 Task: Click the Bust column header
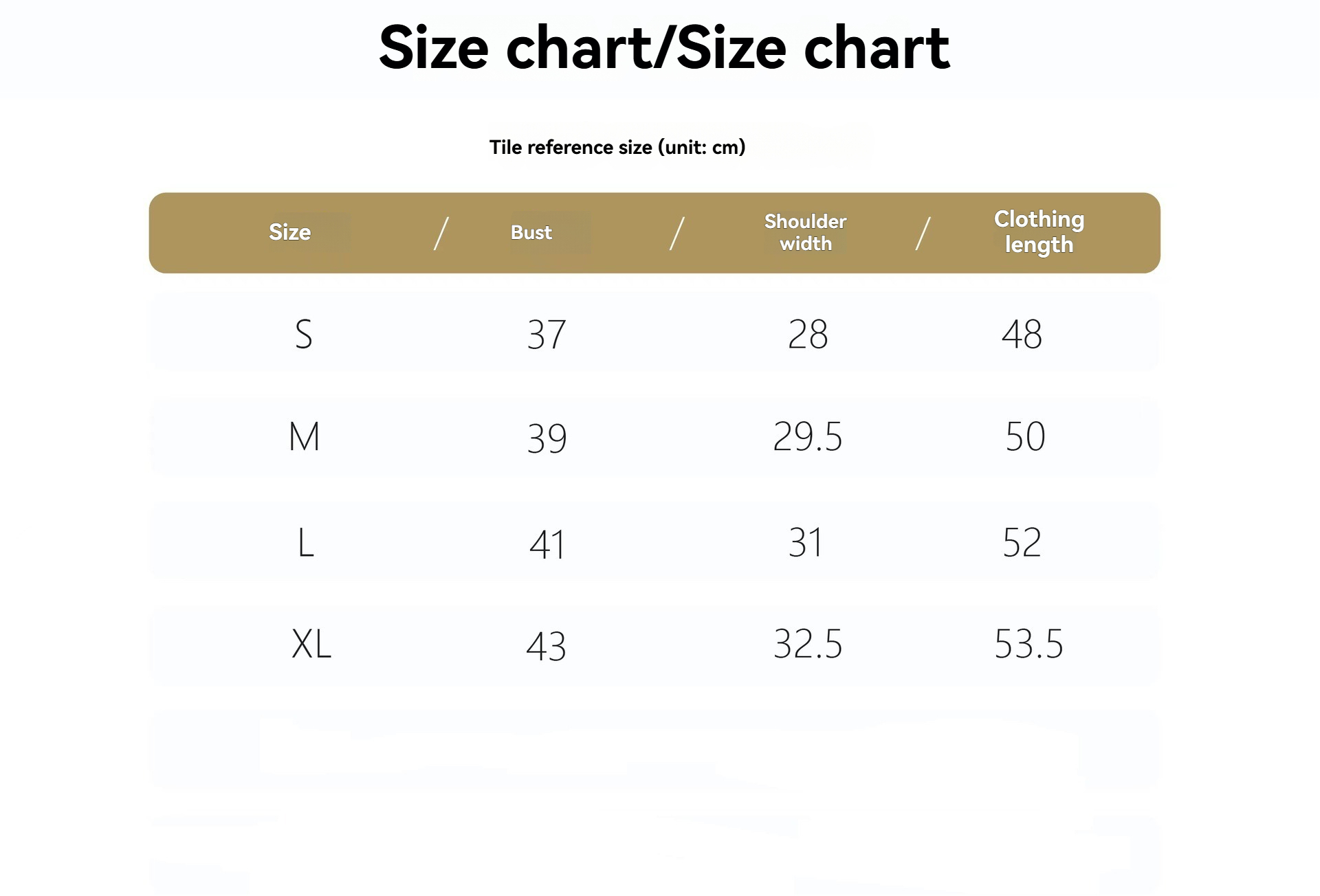coord(531,232)
